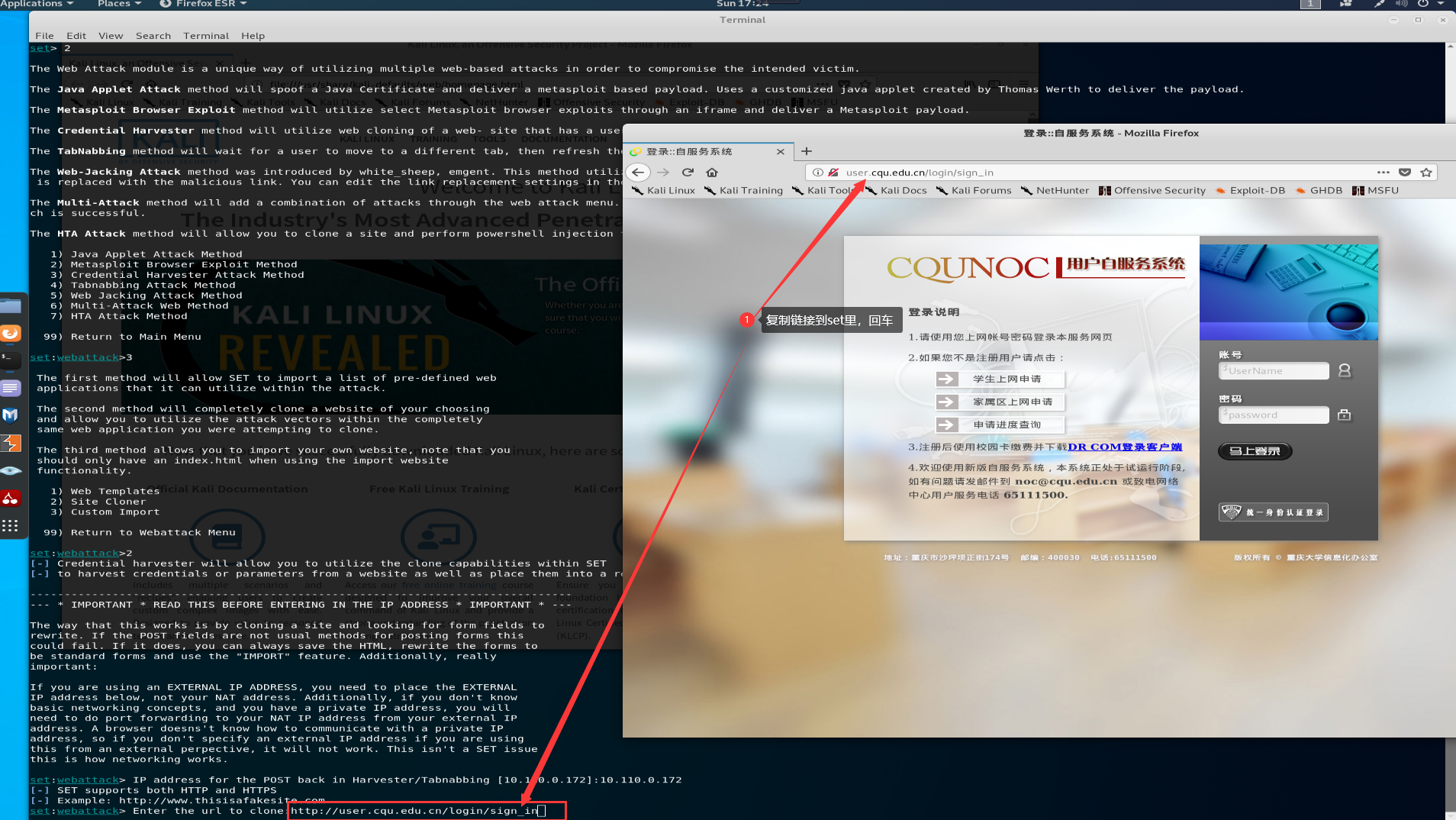
Task: Click the password input field
Action: [1274, 415]
